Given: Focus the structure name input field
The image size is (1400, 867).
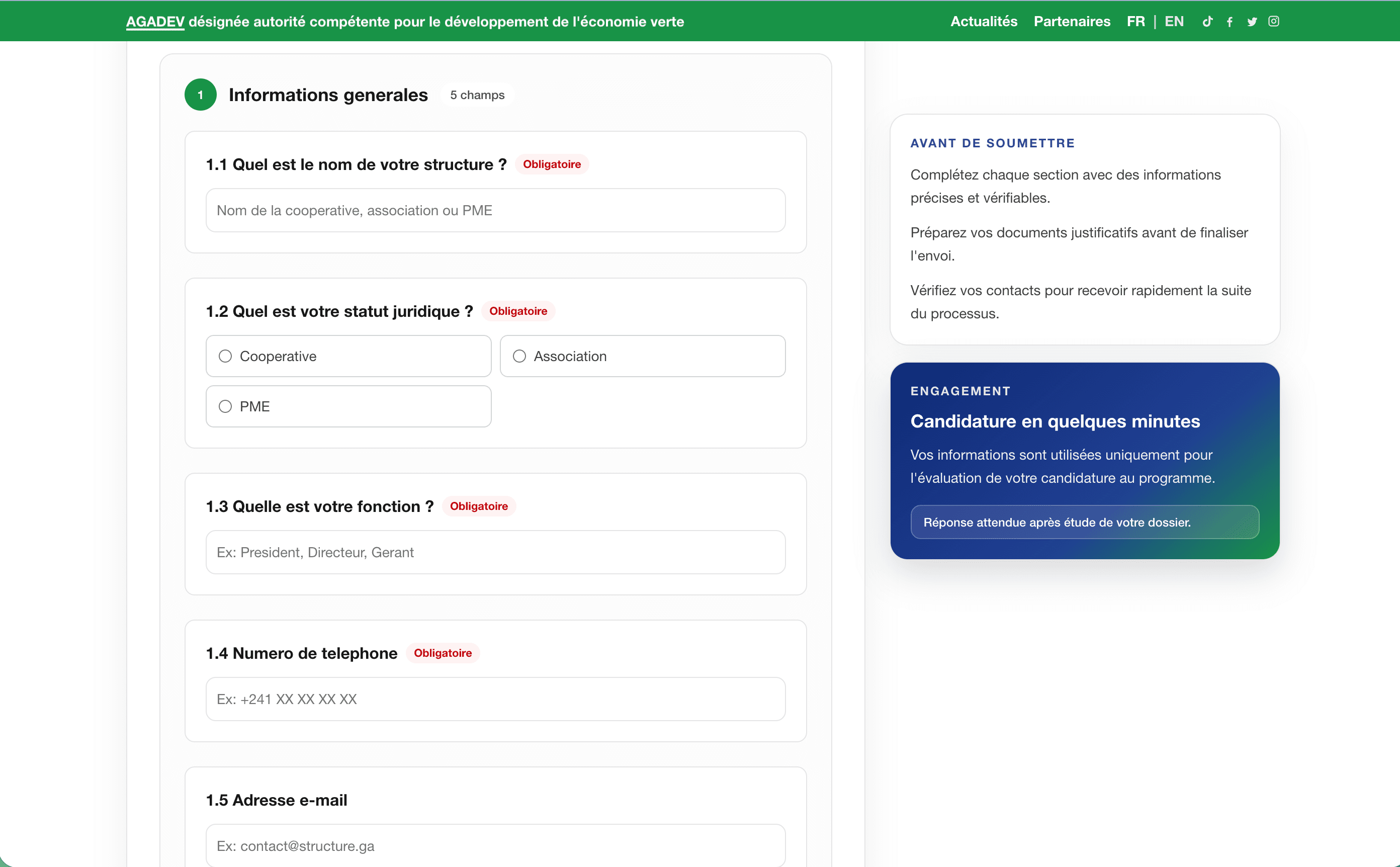Looking at the screenshot, I should click(x=496, y=210).
